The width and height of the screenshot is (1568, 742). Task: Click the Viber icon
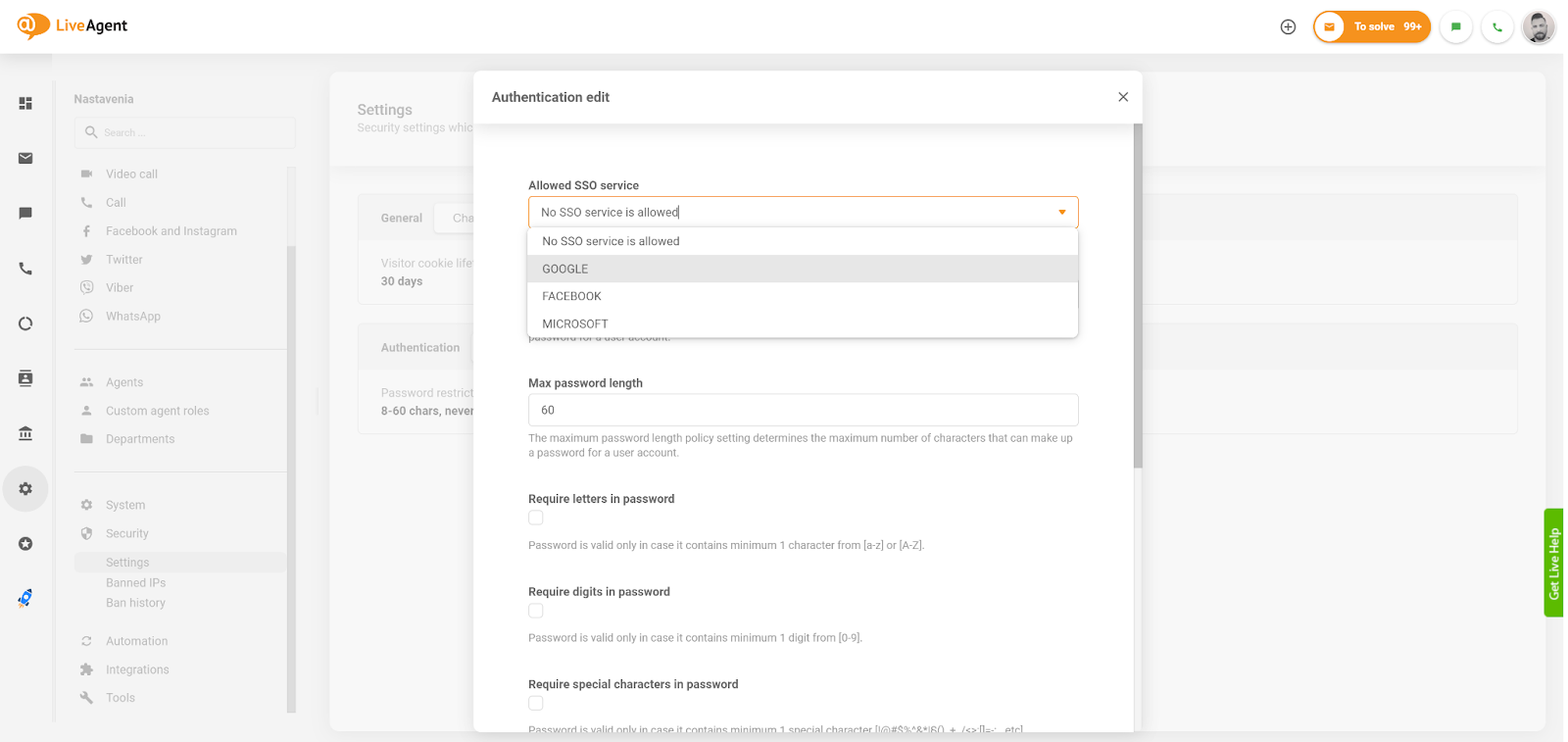(x=86, y=287)
